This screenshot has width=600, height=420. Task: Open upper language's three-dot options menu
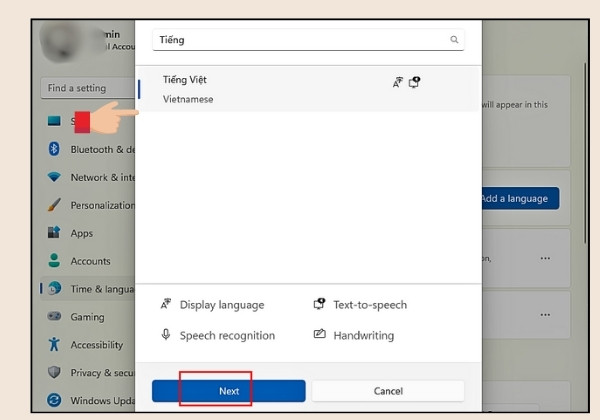click(545, 258)
